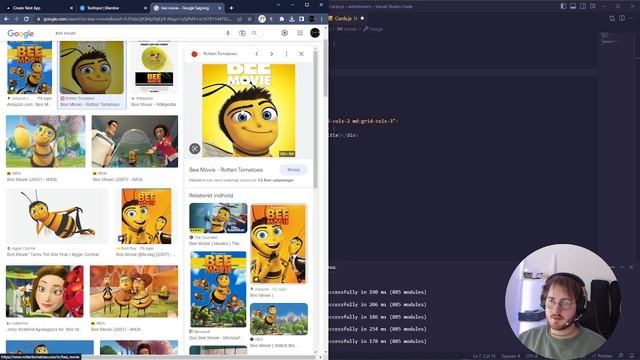Bookmark this page with the star icon
The image size is (640, 360).
250,19
